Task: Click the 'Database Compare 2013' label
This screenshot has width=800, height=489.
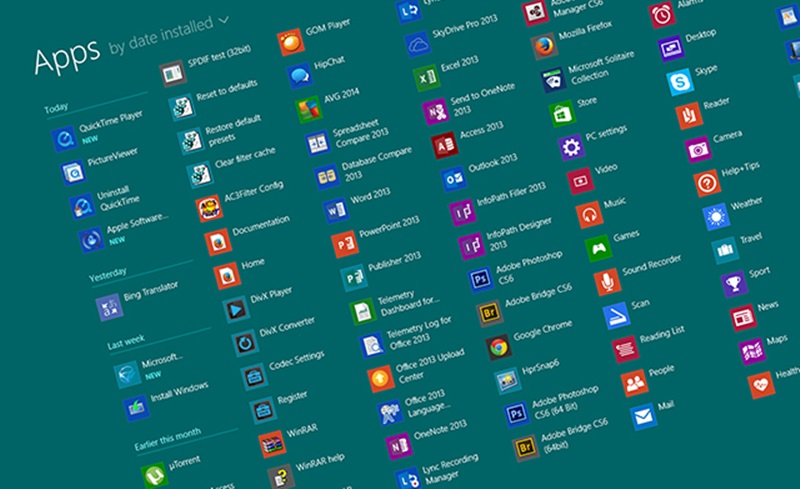Action: click(375, 164)
